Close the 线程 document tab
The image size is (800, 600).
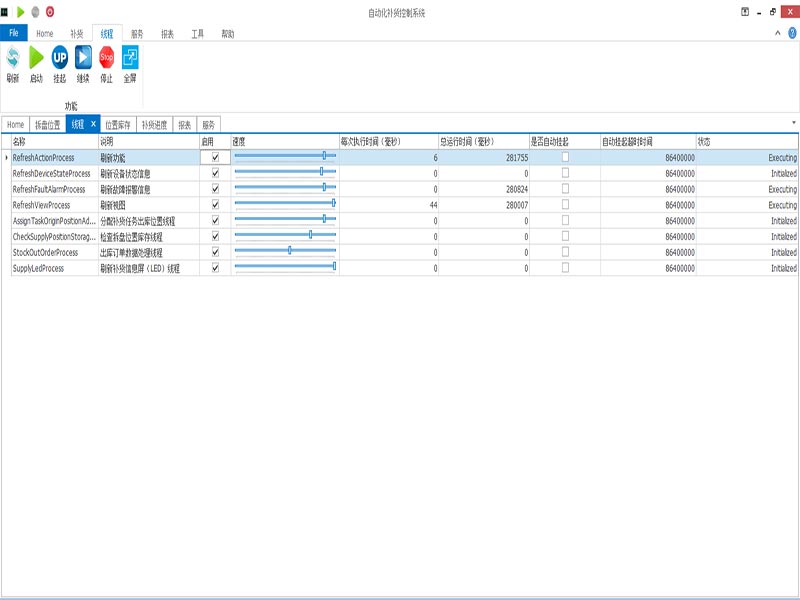tap(93, 124)
